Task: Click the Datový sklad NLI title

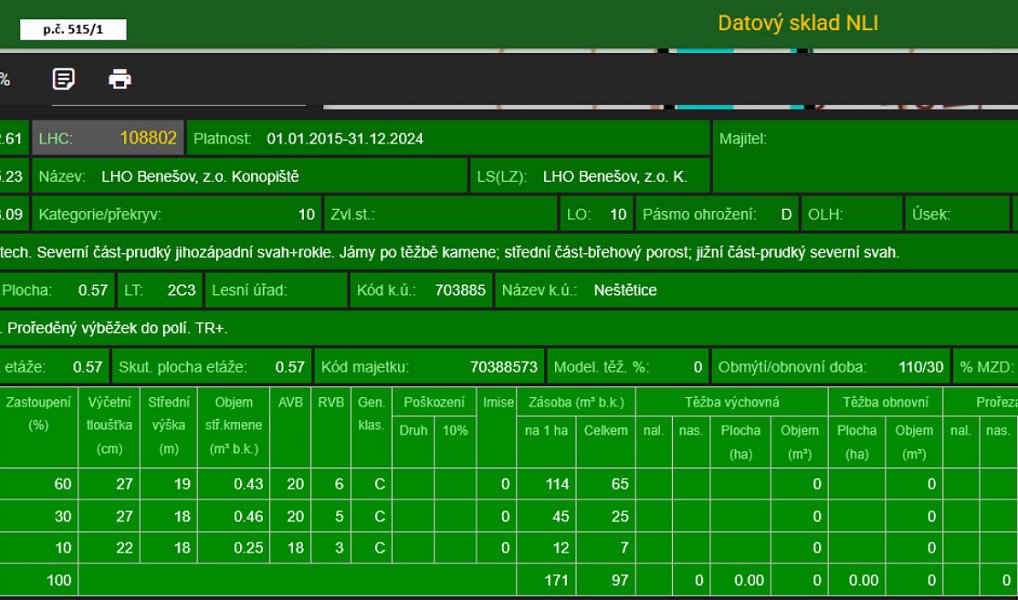Action: 798,23
